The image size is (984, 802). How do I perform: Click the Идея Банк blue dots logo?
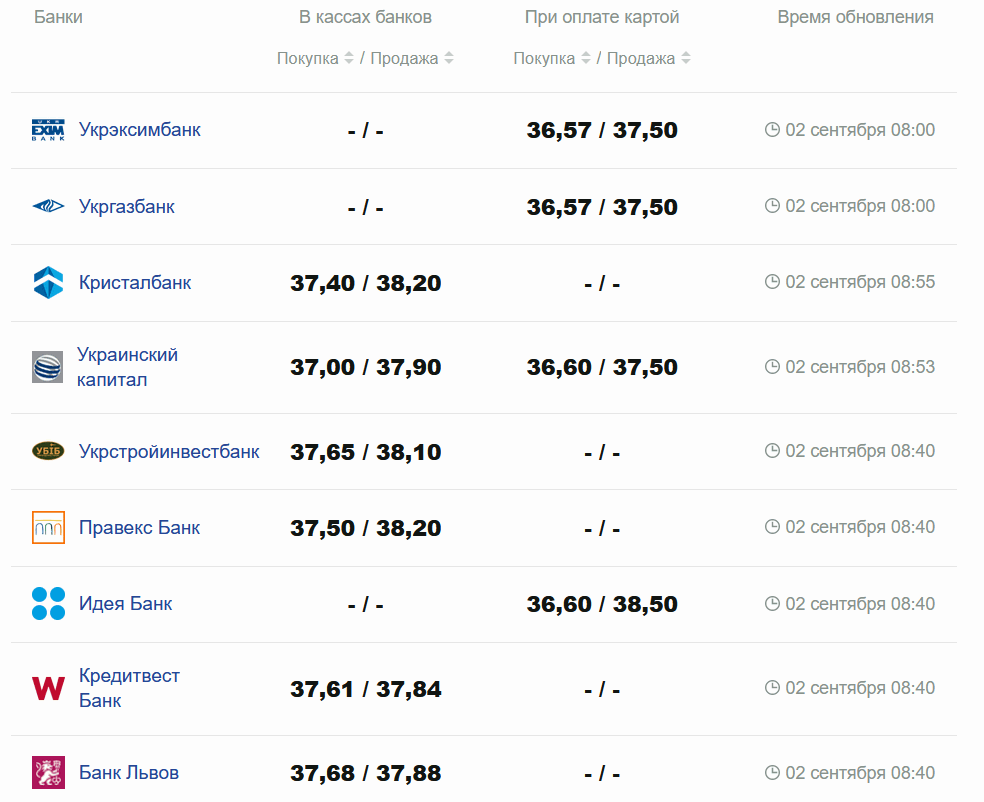tap(48, 604)
